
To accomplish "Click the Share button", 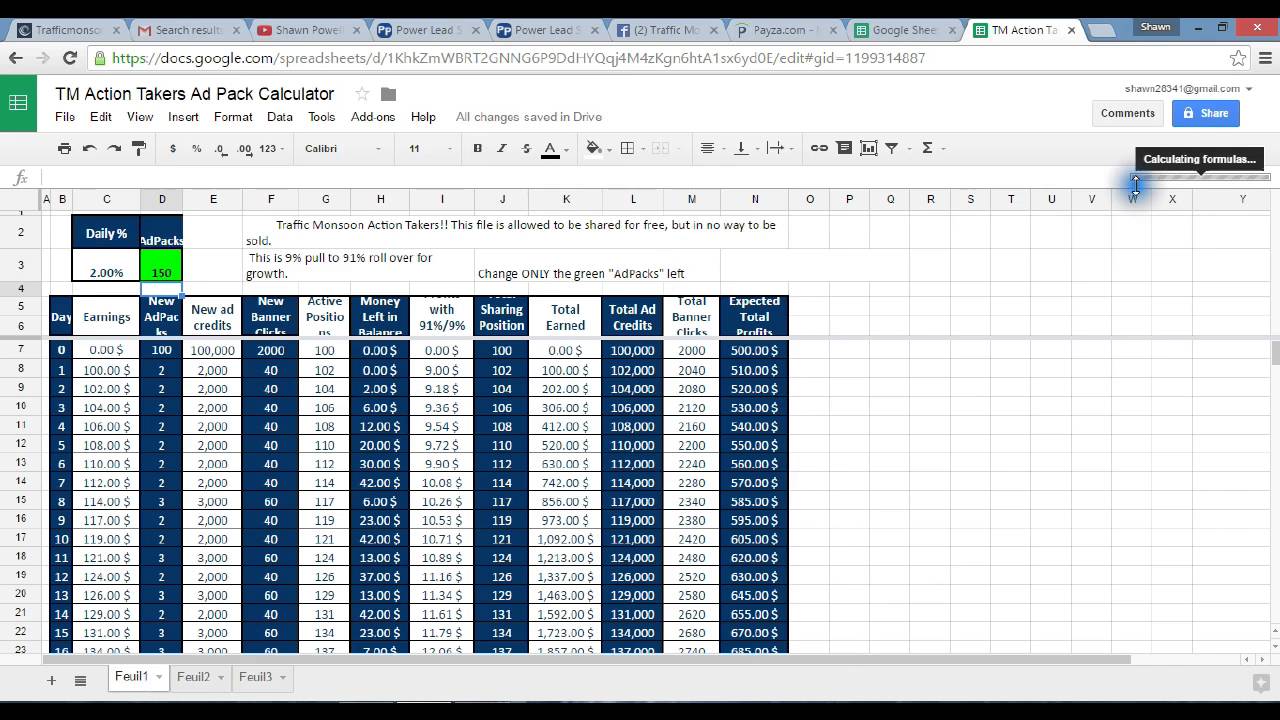I will (1206, 113).
